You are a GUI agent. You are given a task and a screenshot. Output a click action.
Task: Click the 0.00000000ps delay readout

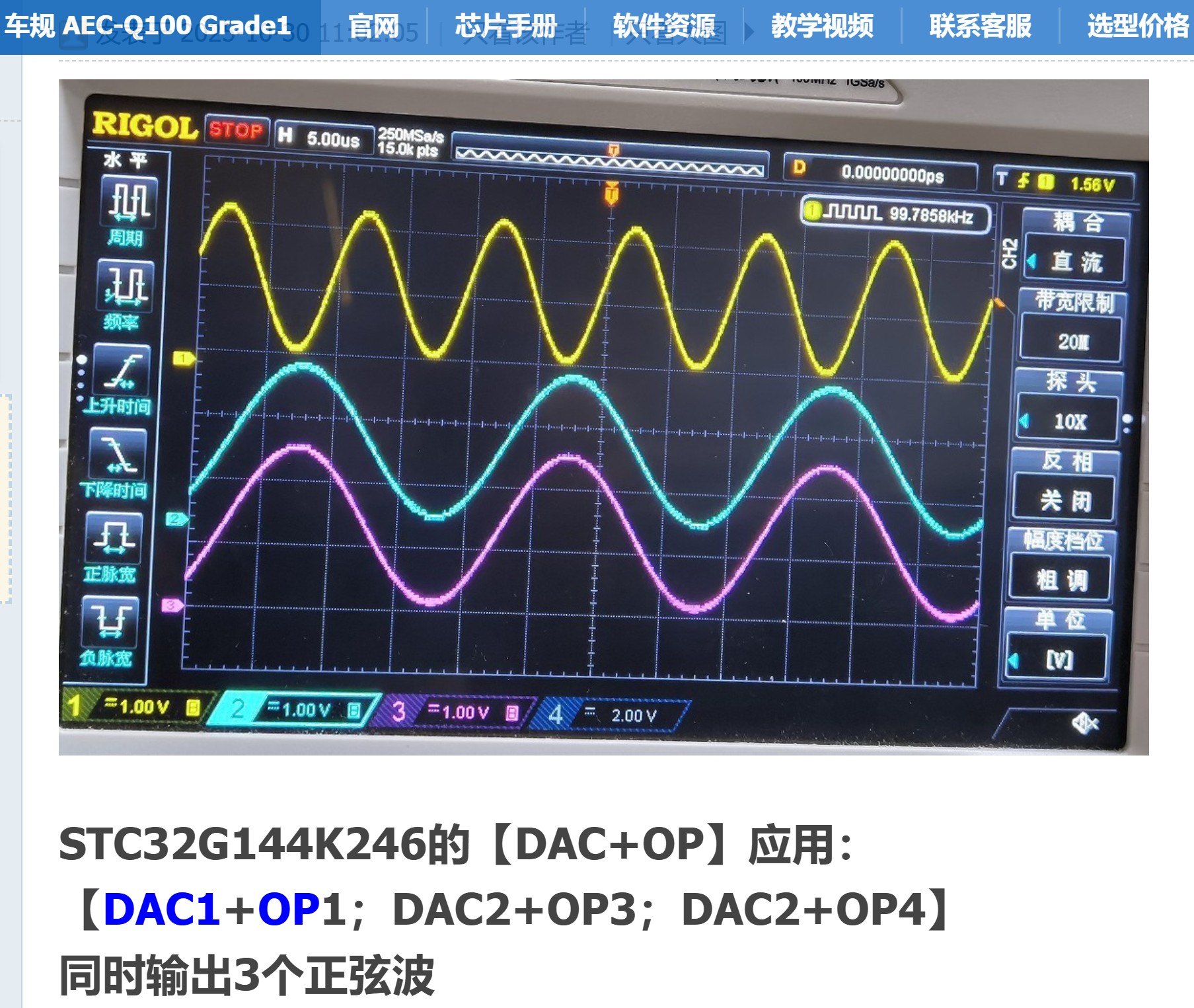tap(880, 171)
